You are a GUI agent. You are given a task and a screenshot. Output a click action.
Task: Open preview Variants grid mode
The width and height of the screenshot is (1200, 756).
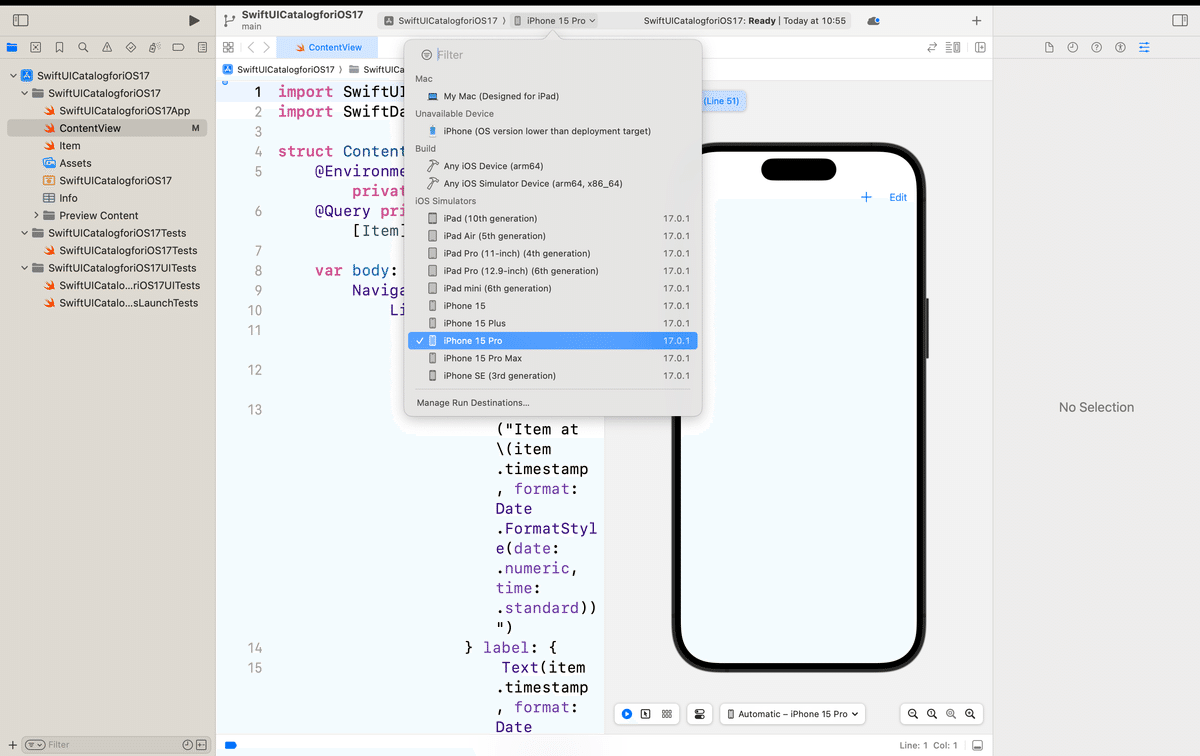667,714
